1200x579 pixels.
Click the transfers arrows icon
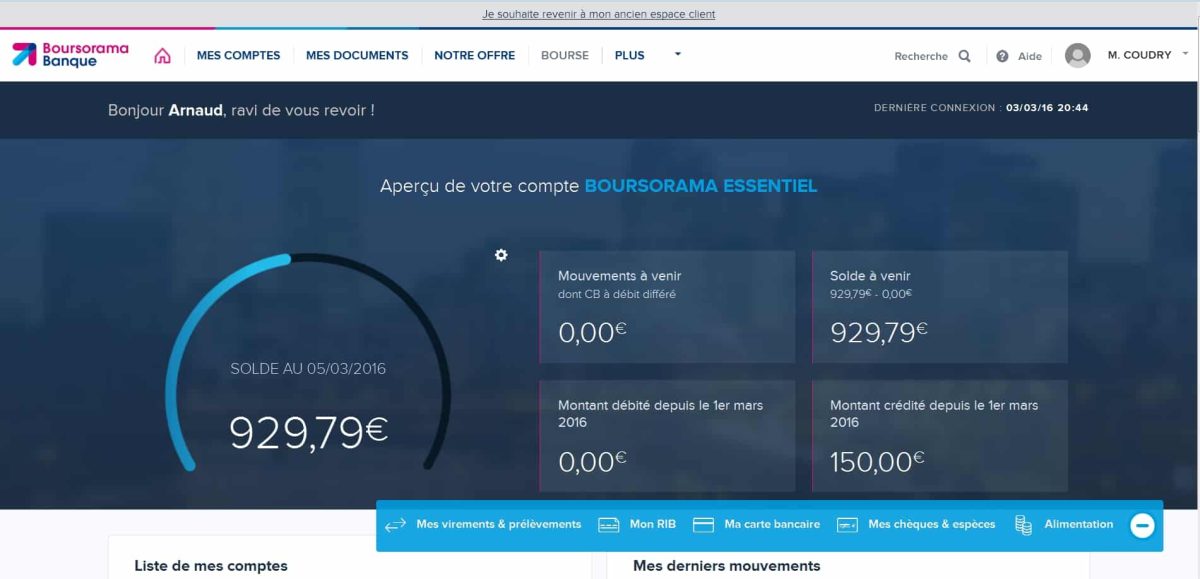tap(395, 525)
